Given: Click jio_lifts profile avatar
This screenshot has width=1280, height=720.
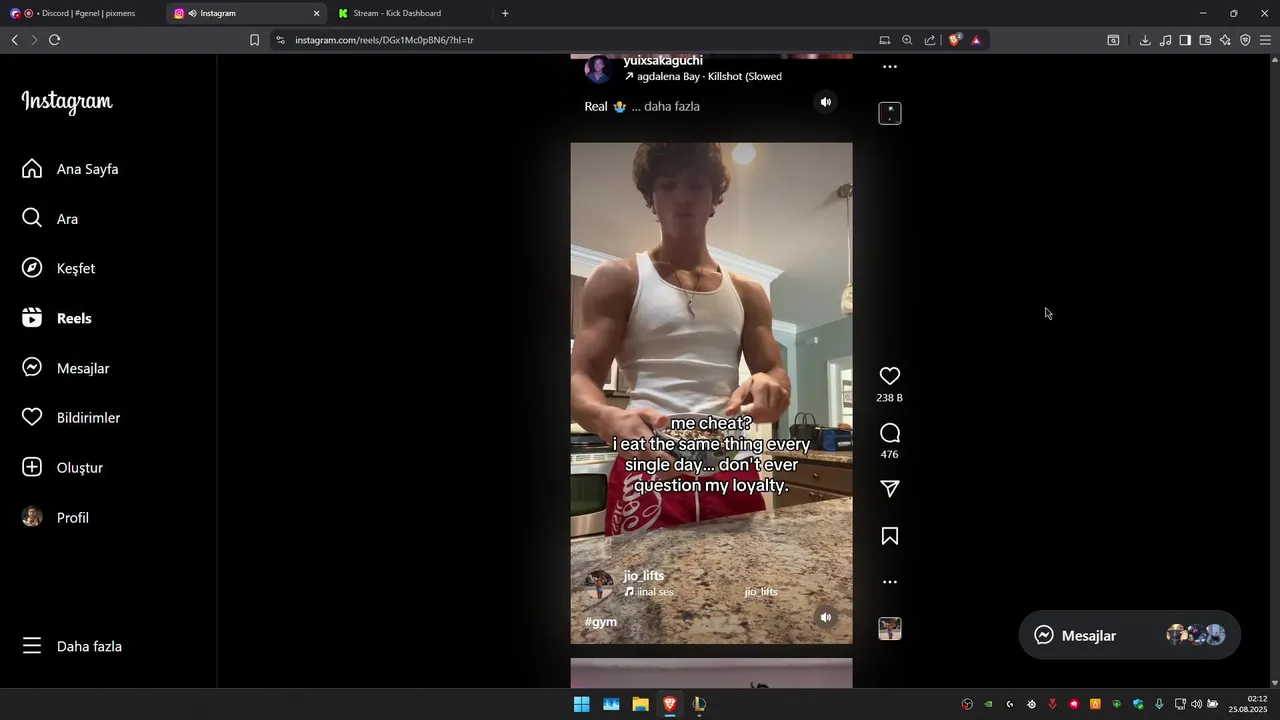Looking at the screenshot, I should coord(599,584).
